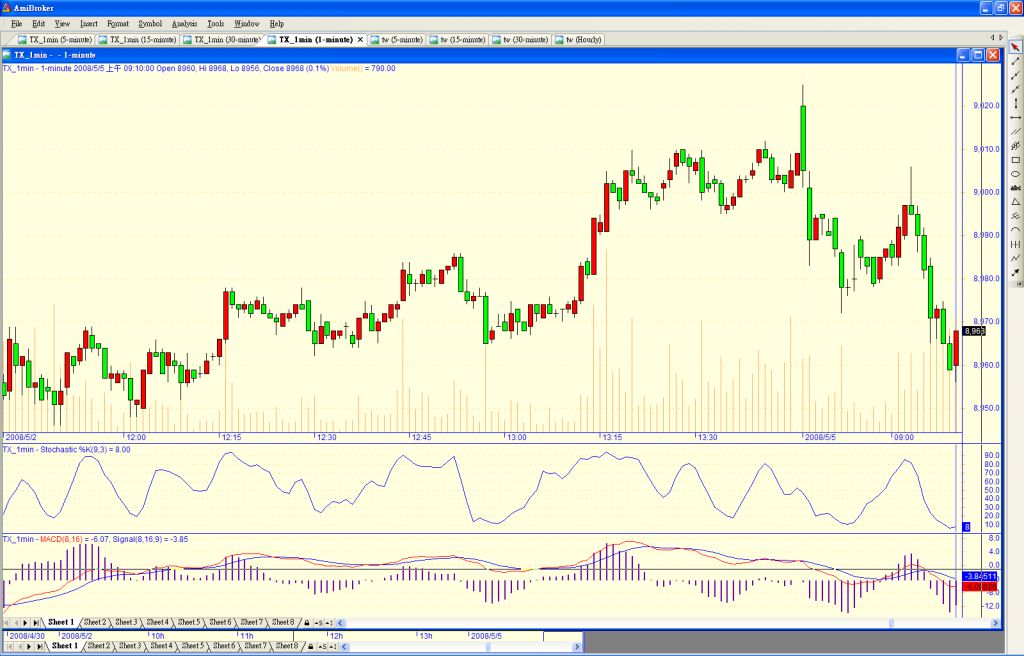
Task: Open the Format menu
Action: (118, 24)
